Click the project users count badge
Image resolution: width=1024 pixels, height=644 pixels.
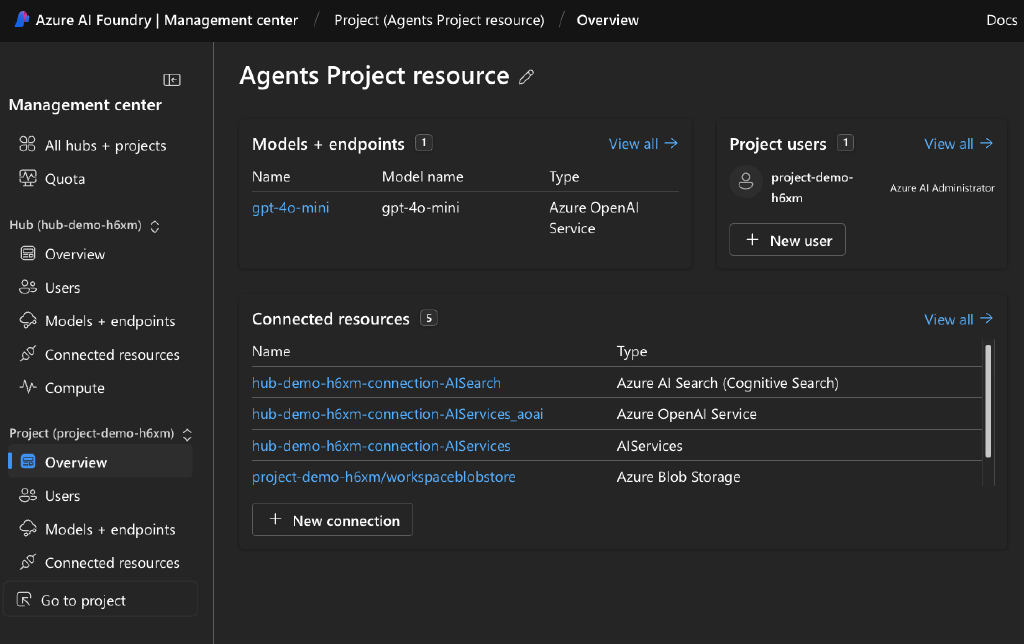point(845,142)
